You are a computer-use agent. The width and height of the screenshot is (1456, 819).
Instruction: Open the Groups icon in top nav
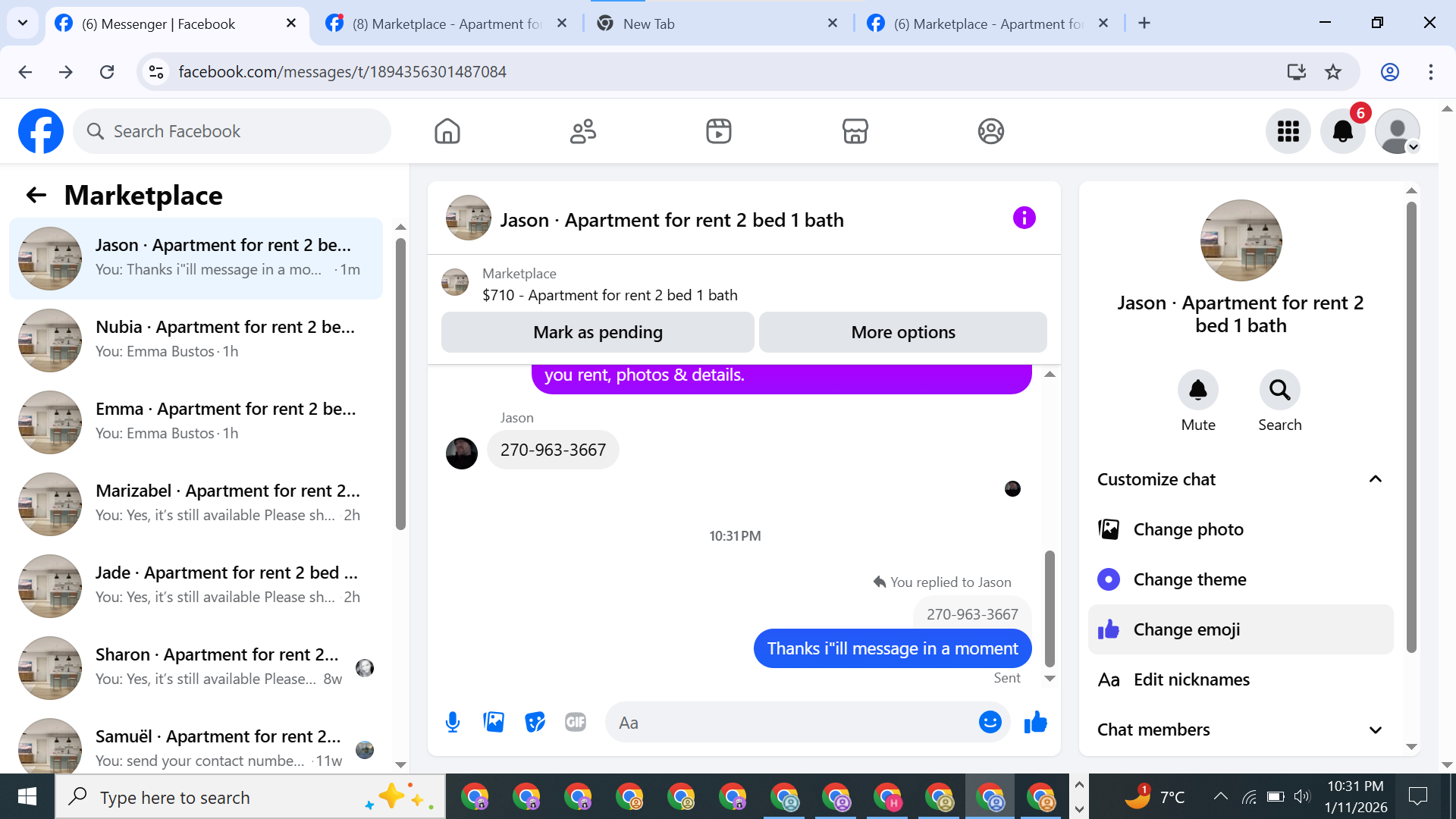pyautogui.click(x=990, y=131)
